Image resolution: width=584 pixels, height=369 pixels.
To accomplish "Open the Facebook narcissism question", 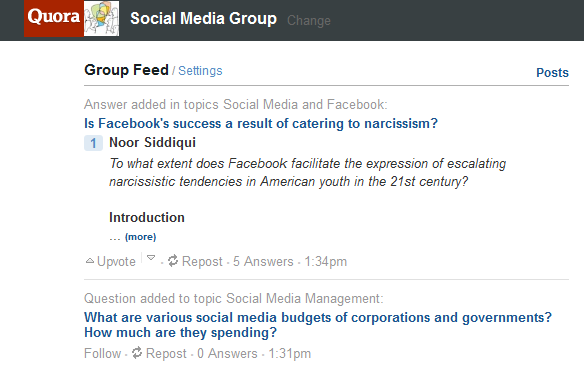I will tap(261, 123).
